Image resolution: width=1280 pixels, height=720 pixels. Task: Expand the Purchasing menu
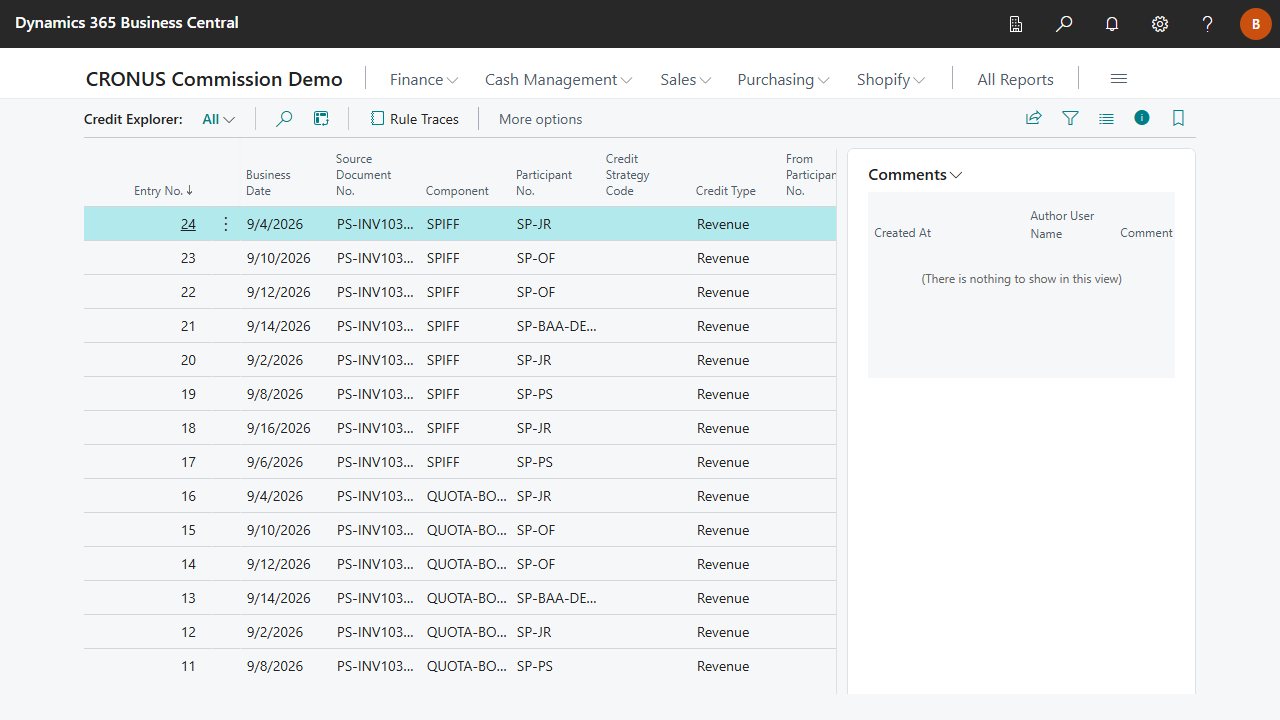(783, 80)
